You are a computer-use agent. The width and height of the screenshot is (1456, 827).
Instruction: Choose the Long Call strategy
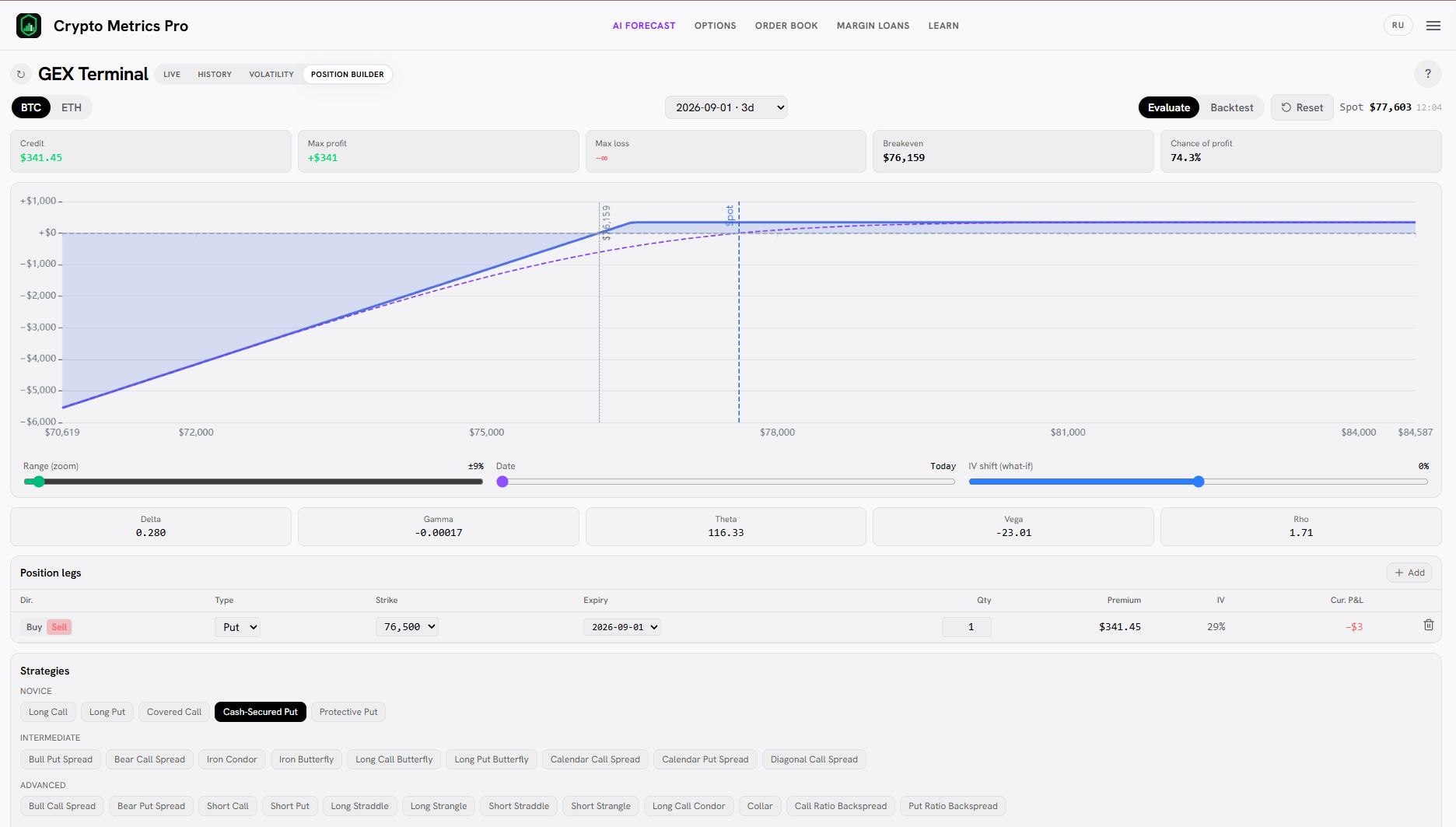click(48, 712)
